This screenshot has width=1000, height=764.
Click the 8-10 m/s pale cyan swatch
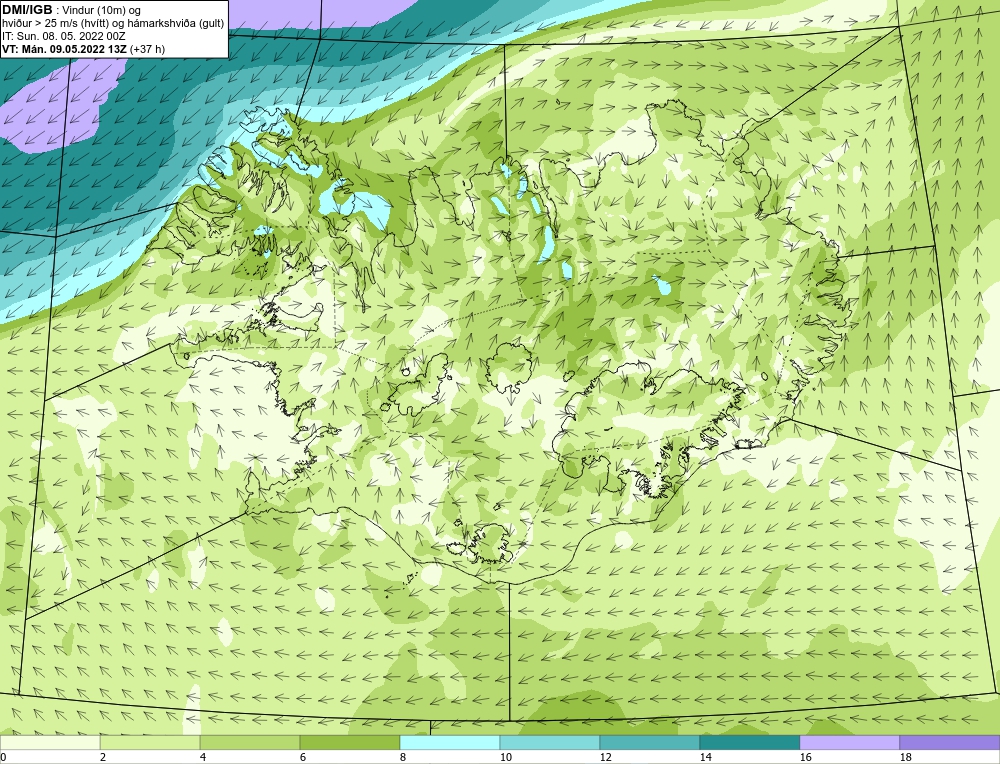coord(450,742)
